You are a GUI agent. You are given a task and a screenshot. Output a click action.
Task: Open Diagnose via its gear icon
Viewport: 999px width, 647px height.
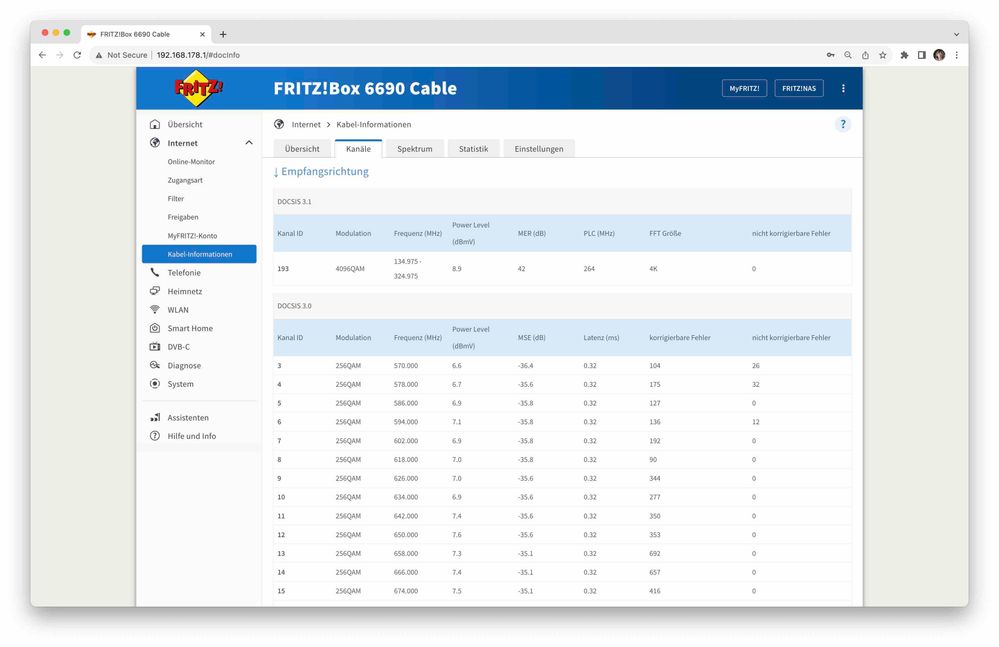(154, 365)
